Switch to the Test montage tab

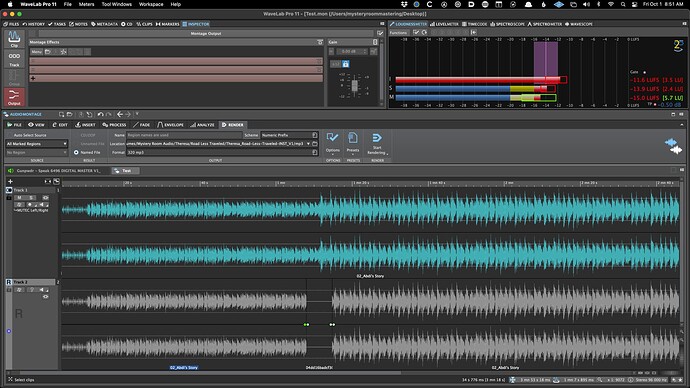pos(125,171)
